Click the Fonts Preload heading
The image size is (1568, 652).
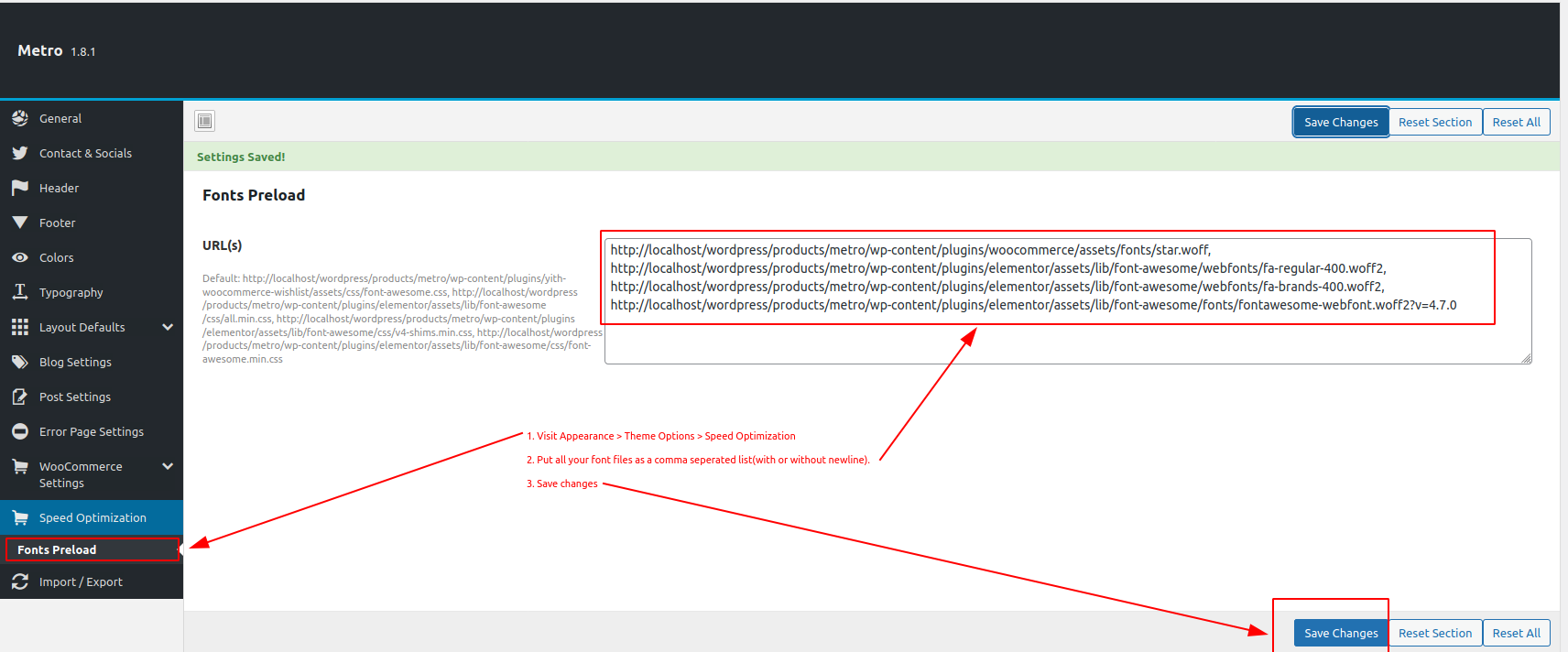pyautogui.click(x=254, y=195)
